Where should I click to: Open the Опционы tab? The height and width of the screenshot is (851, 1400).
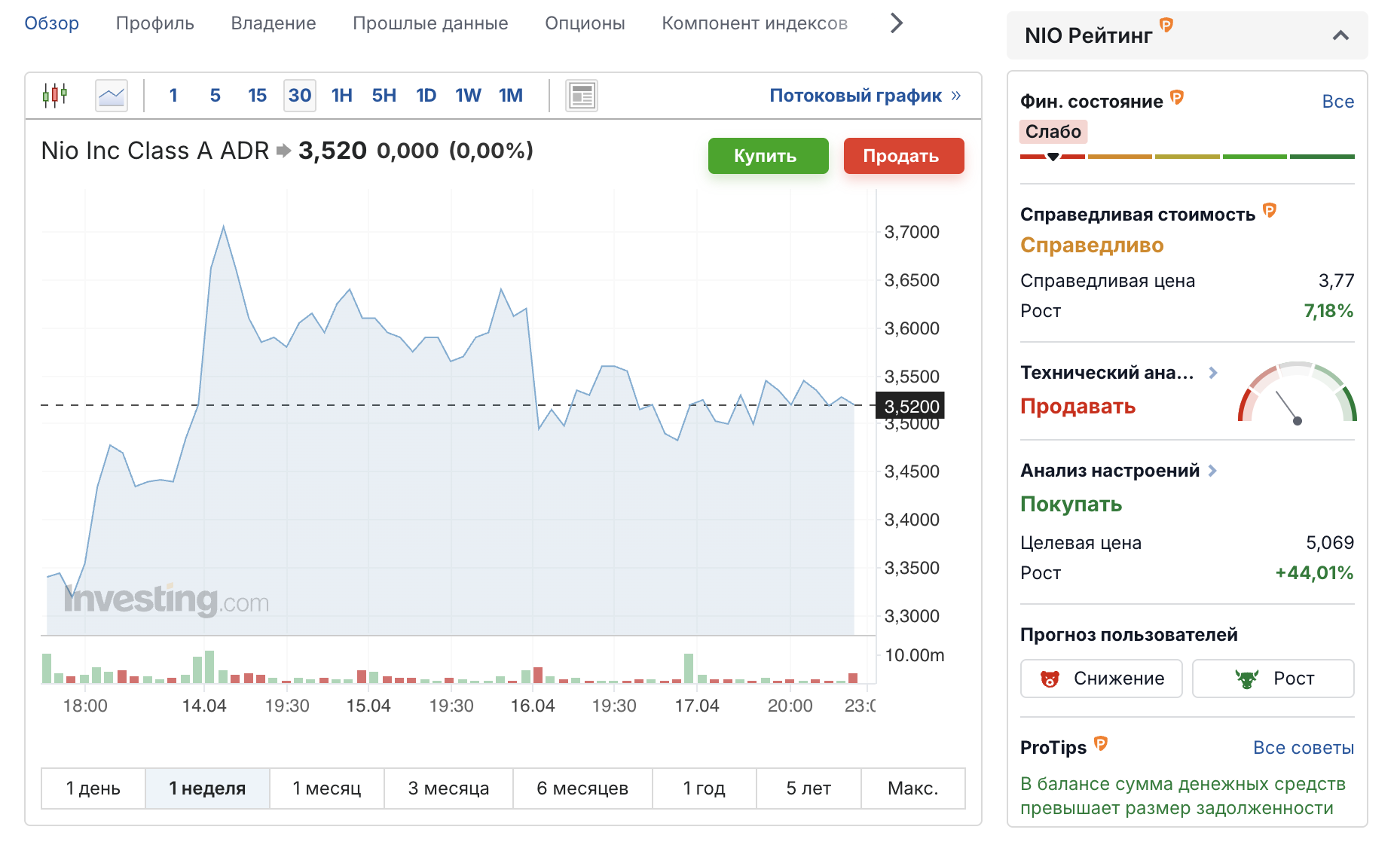585,23
